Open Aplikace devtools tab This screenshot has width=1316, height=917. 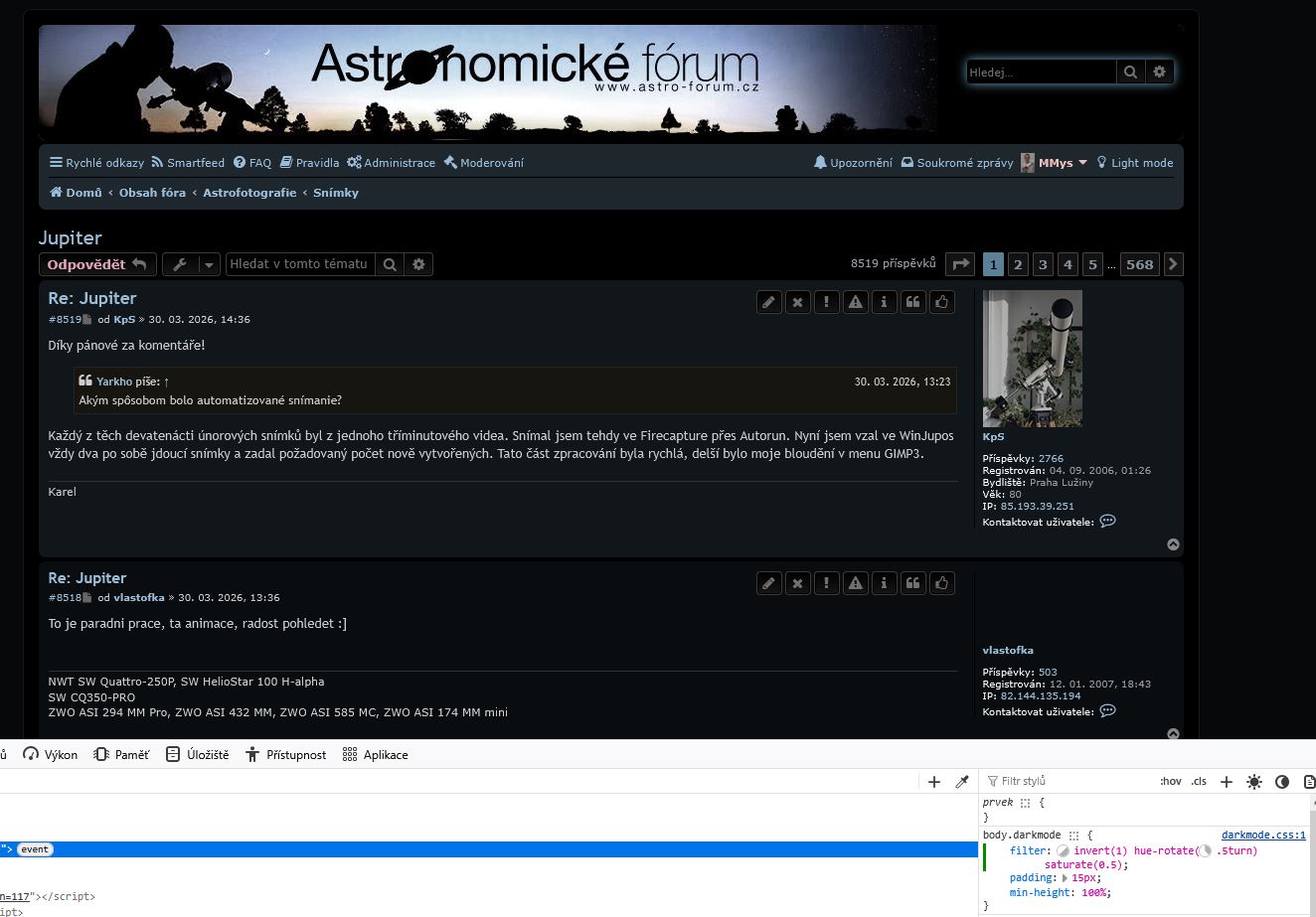(375, 755)
